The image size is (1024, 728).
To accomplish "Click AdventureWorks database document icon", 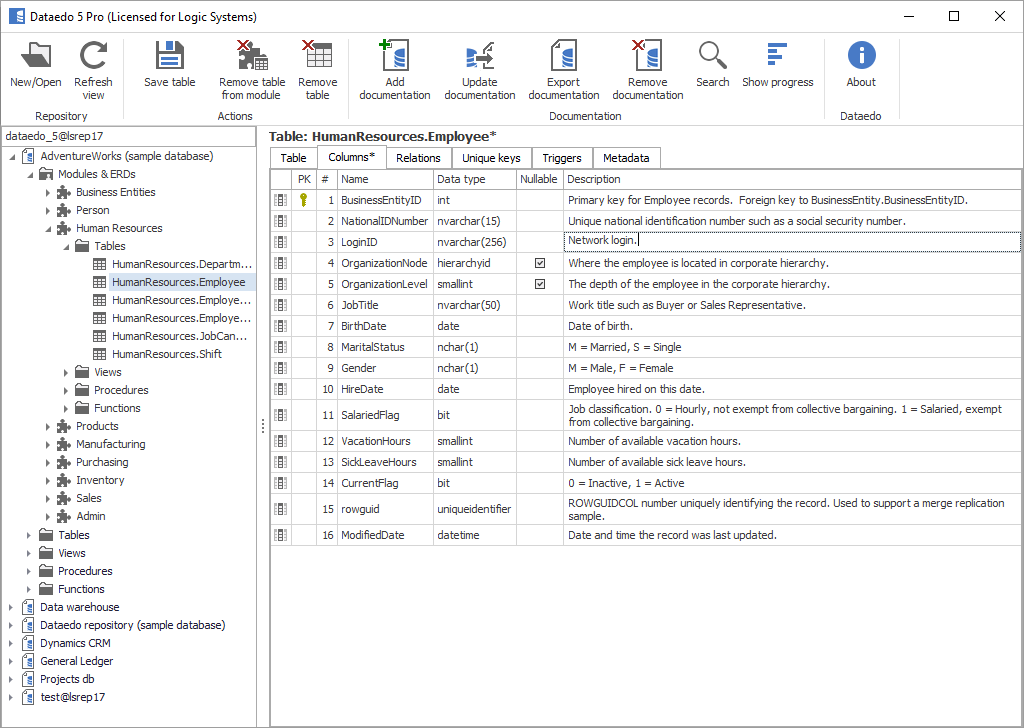I will [28, 156].
